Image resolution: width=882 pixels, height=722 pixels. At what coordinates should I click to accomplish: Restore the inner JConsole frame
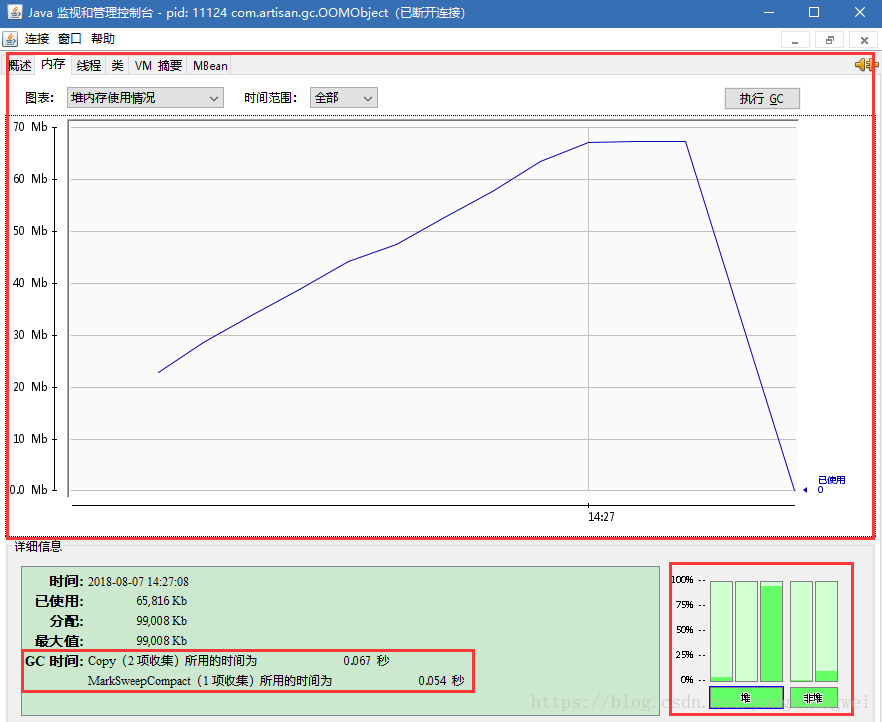[829, 40]
